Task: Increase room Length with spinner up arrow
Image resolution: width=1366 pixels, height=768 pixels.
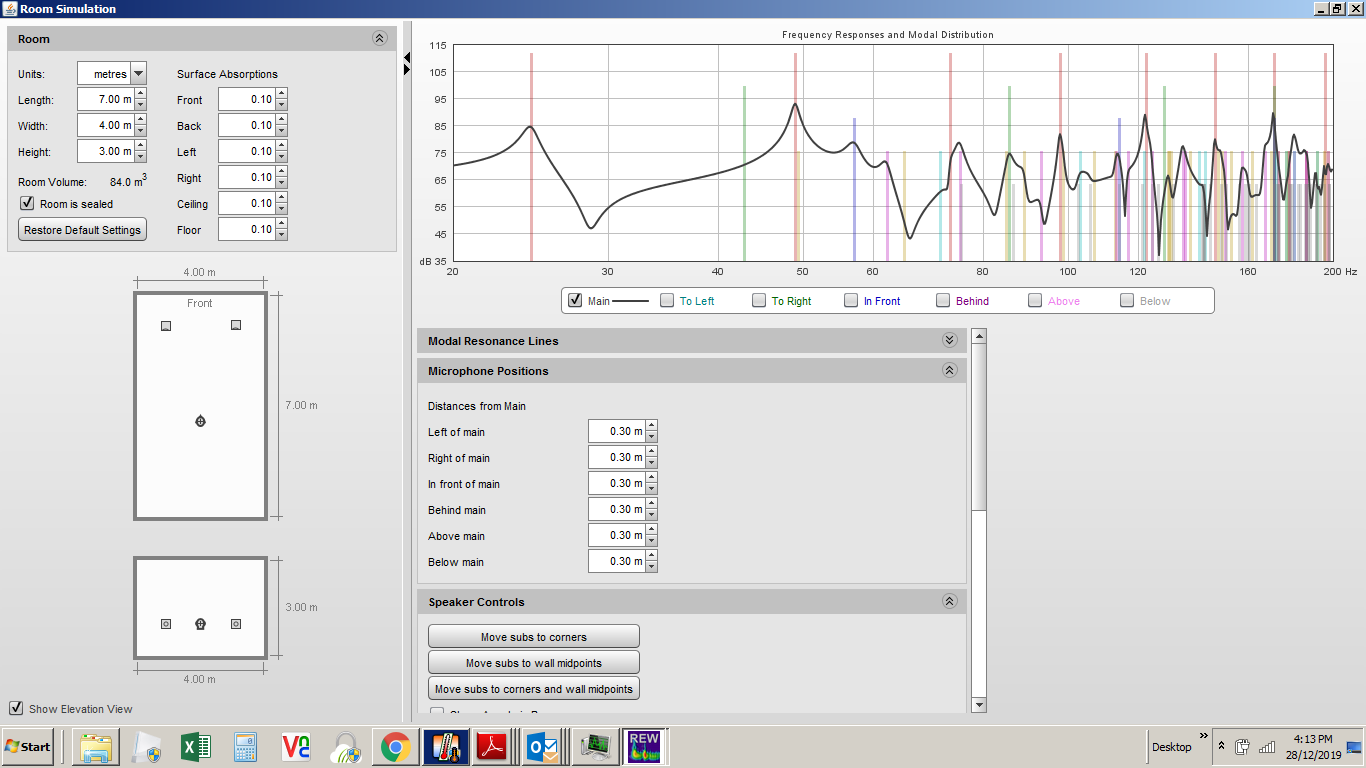Action: [140, 94]
